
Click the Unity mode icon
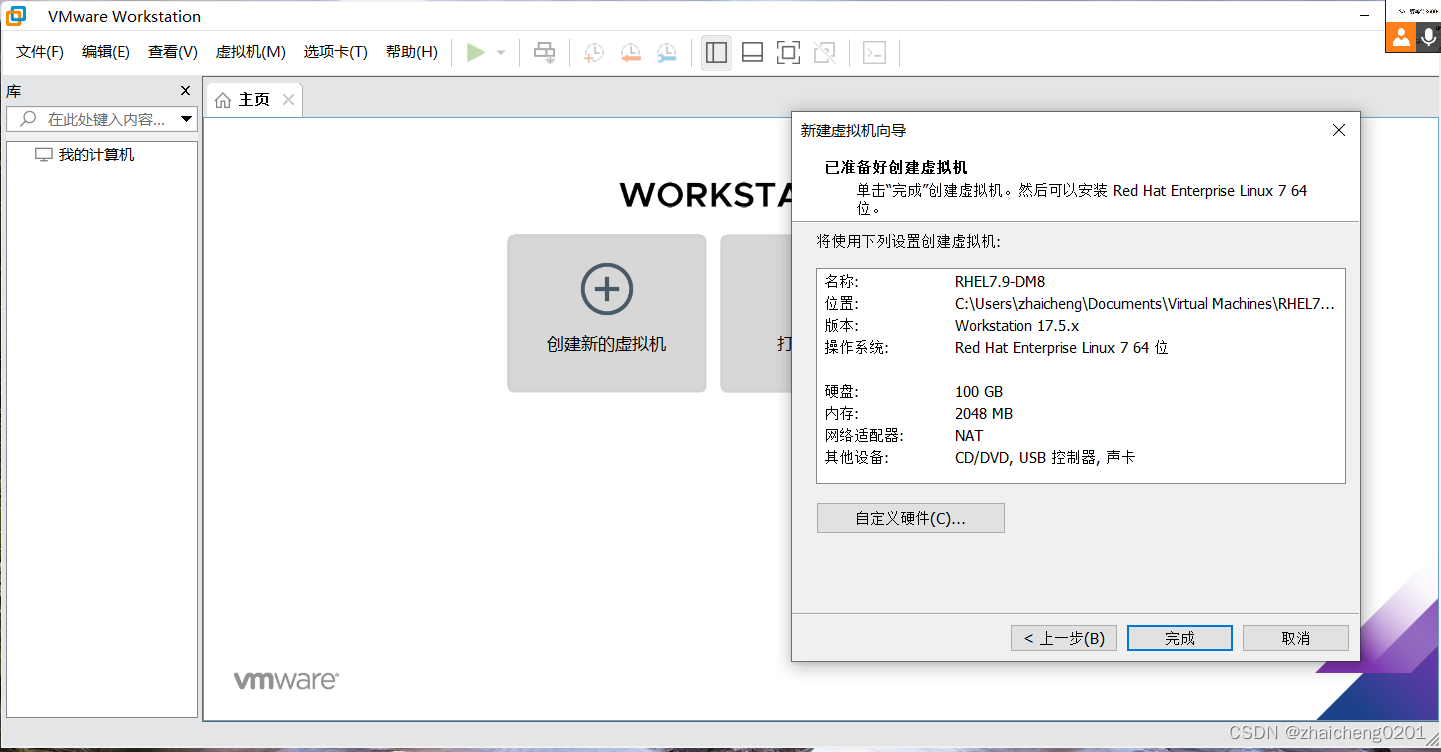824,53
